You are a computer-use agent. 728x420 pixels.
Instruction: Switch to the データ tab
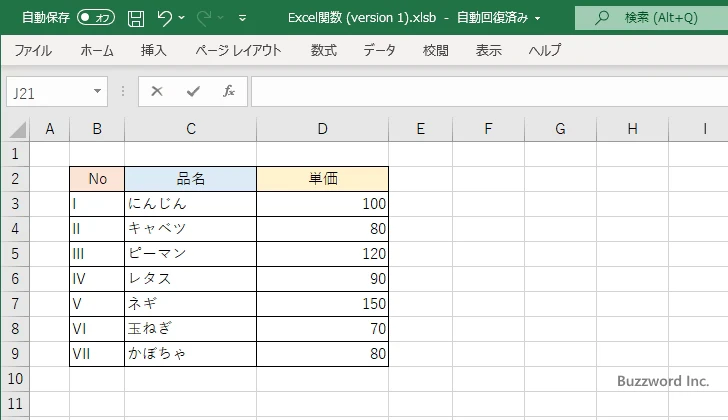[x=379, y=50]
